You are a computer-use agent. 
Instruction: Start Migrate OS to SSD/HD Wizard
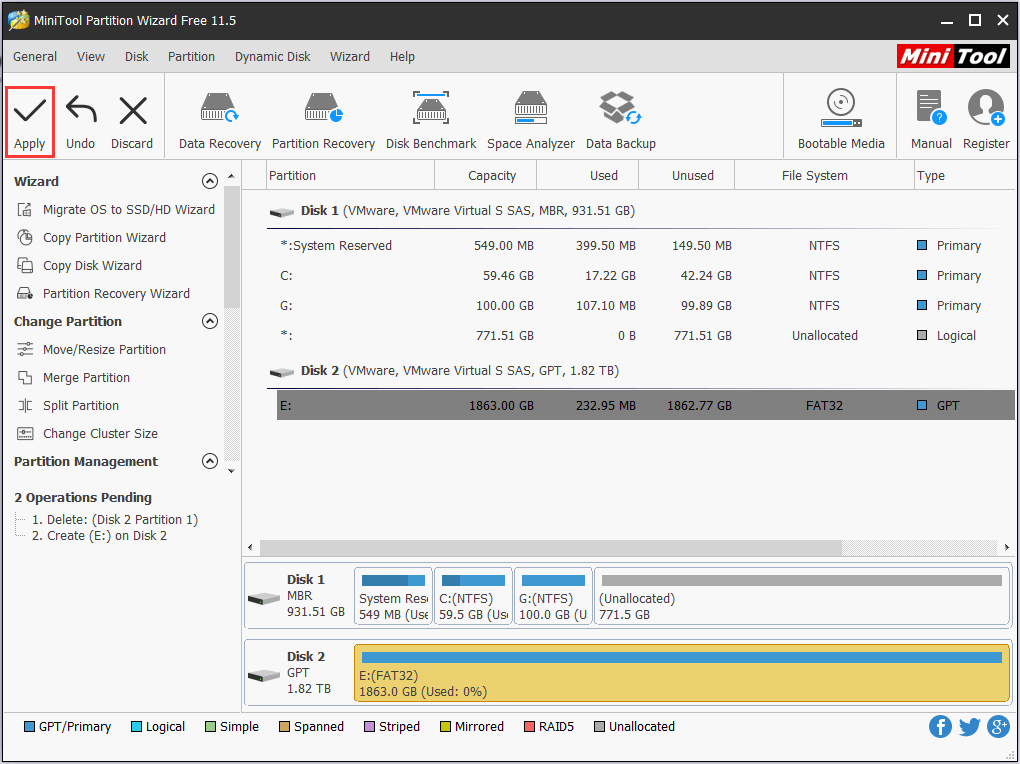[116, 210]
